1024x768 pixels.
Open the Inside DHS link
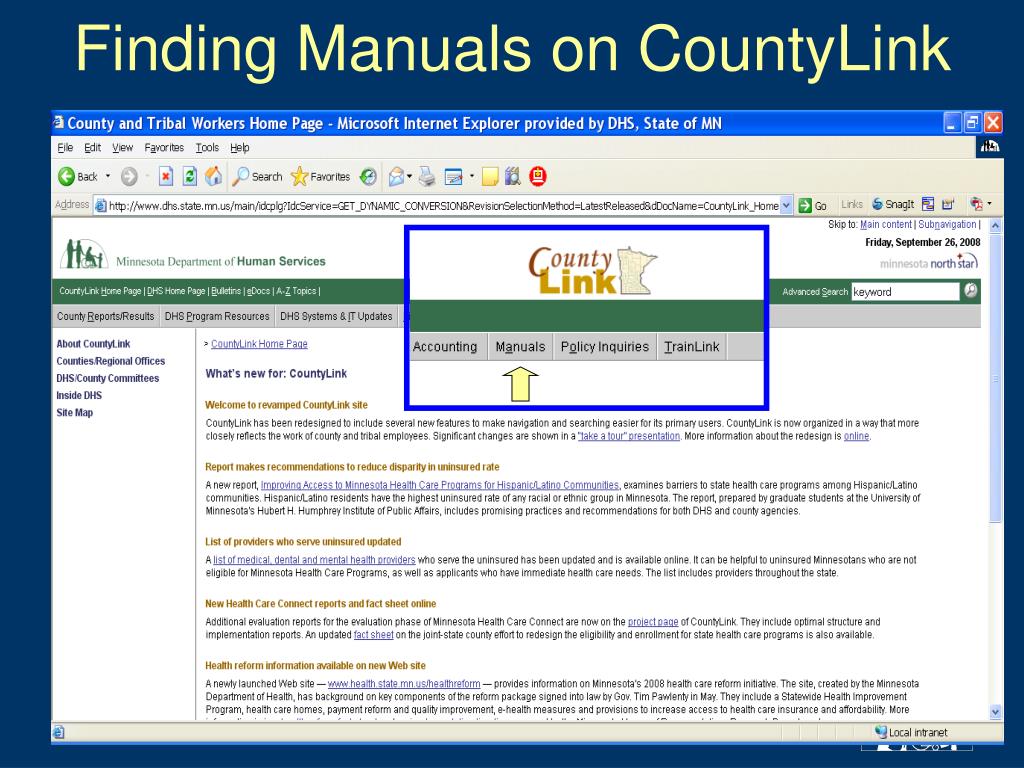click(79, 395)
